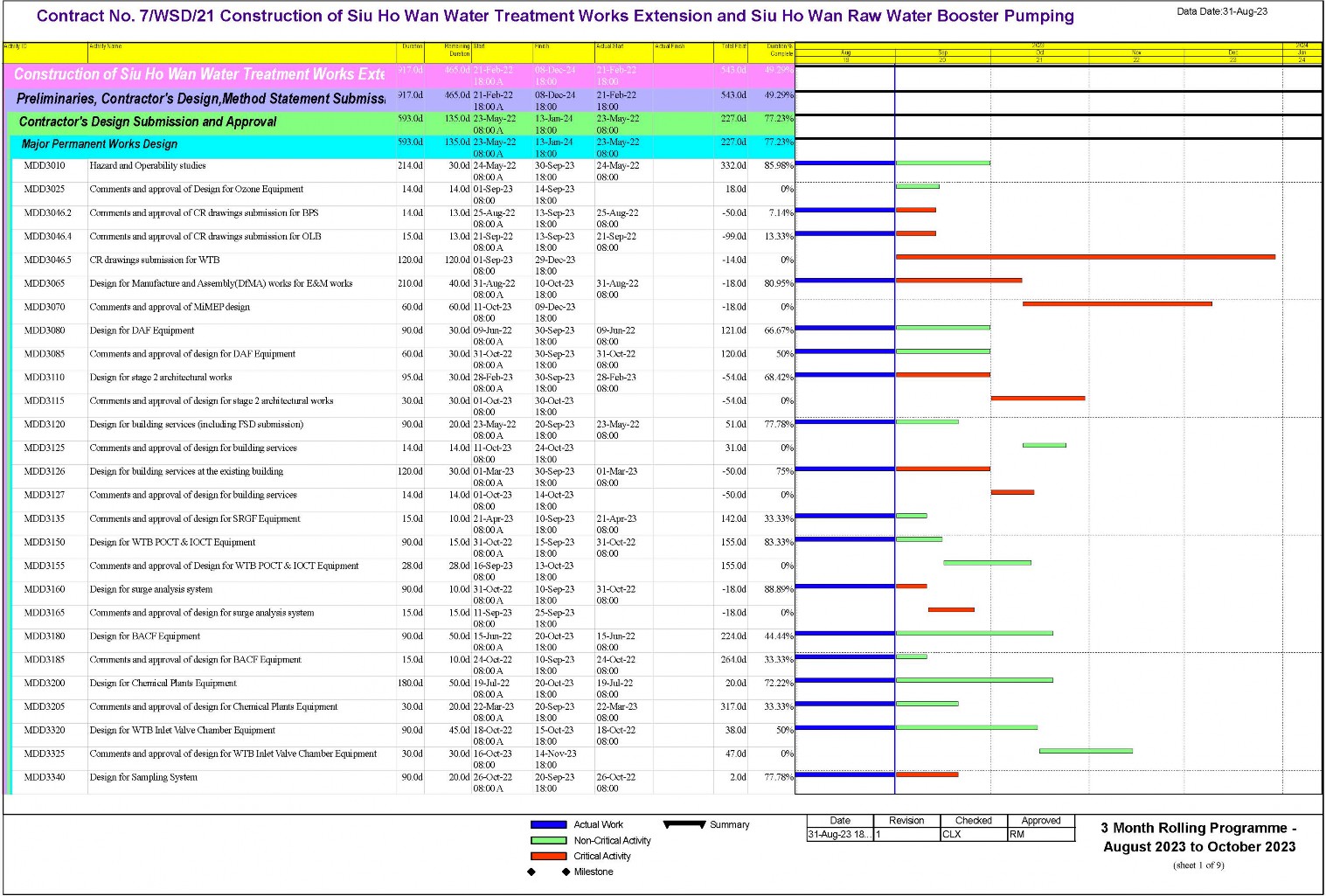
Task: Select "Design for stage 2 architectural works" name
Action: pyautogui.click(x=161, y=378)
